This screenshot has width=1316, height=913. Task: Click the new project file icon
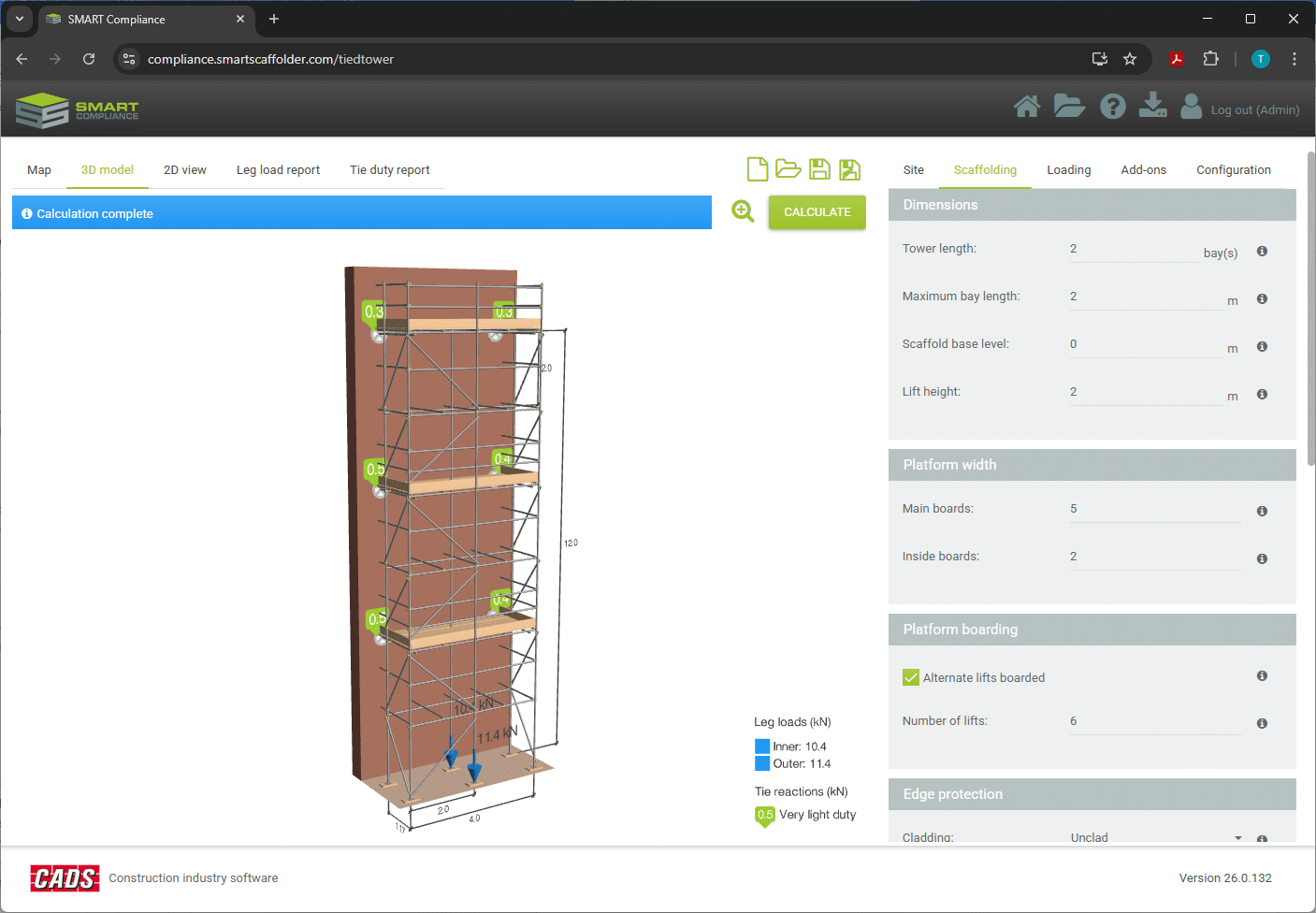[x=758, y=169]
